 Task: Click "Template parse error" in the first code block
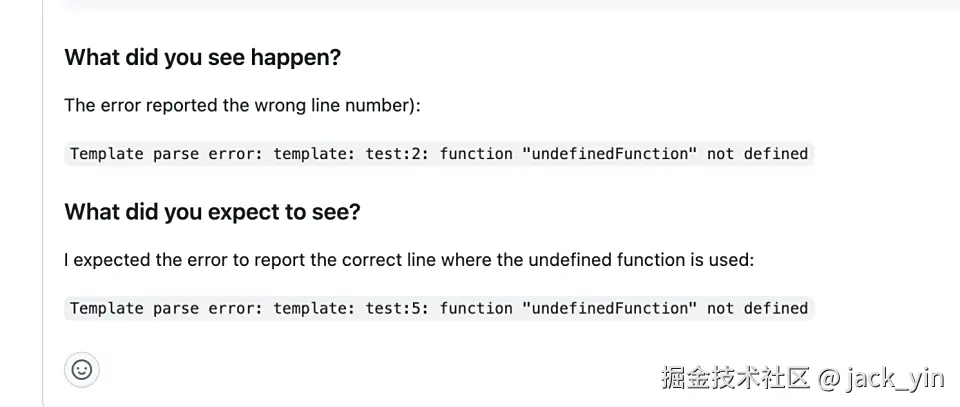point(166,154)
